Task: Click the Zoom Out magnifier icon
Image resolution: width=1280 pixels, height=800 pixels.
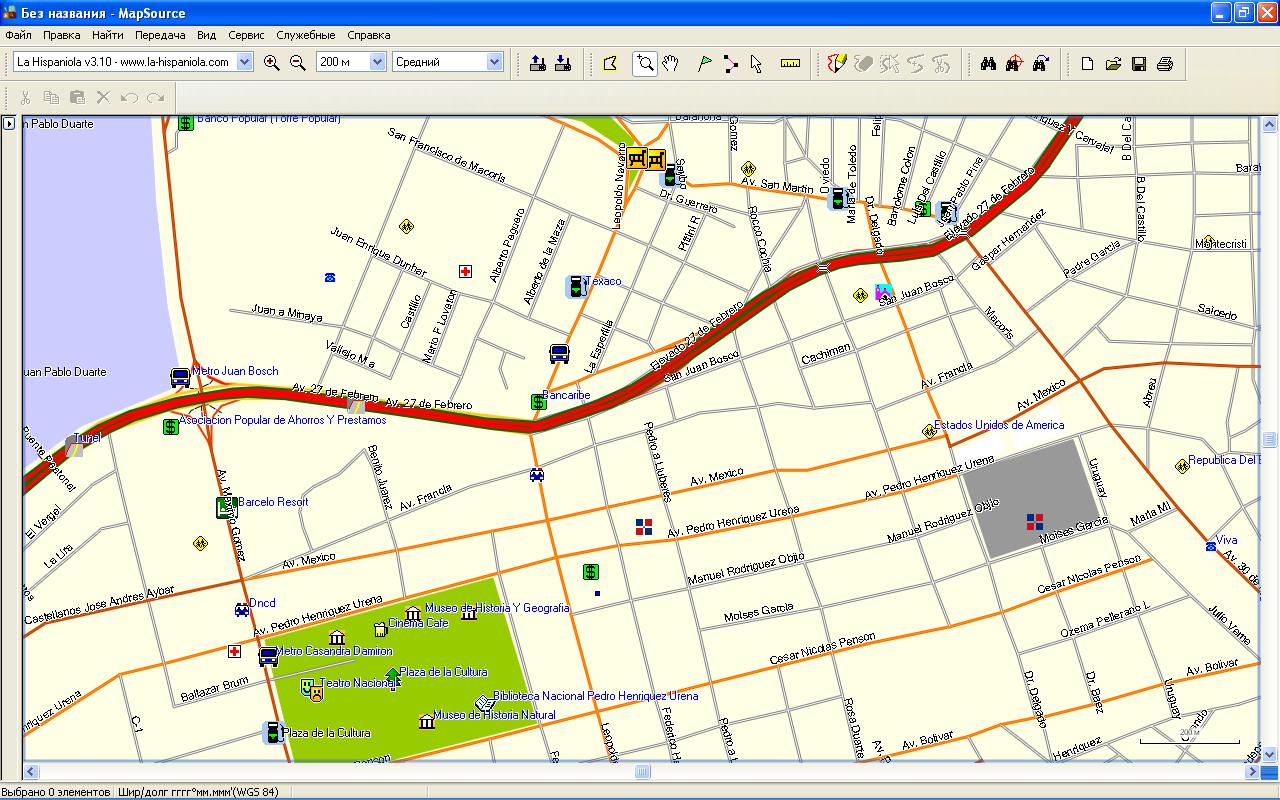Action: pos(297,62)
